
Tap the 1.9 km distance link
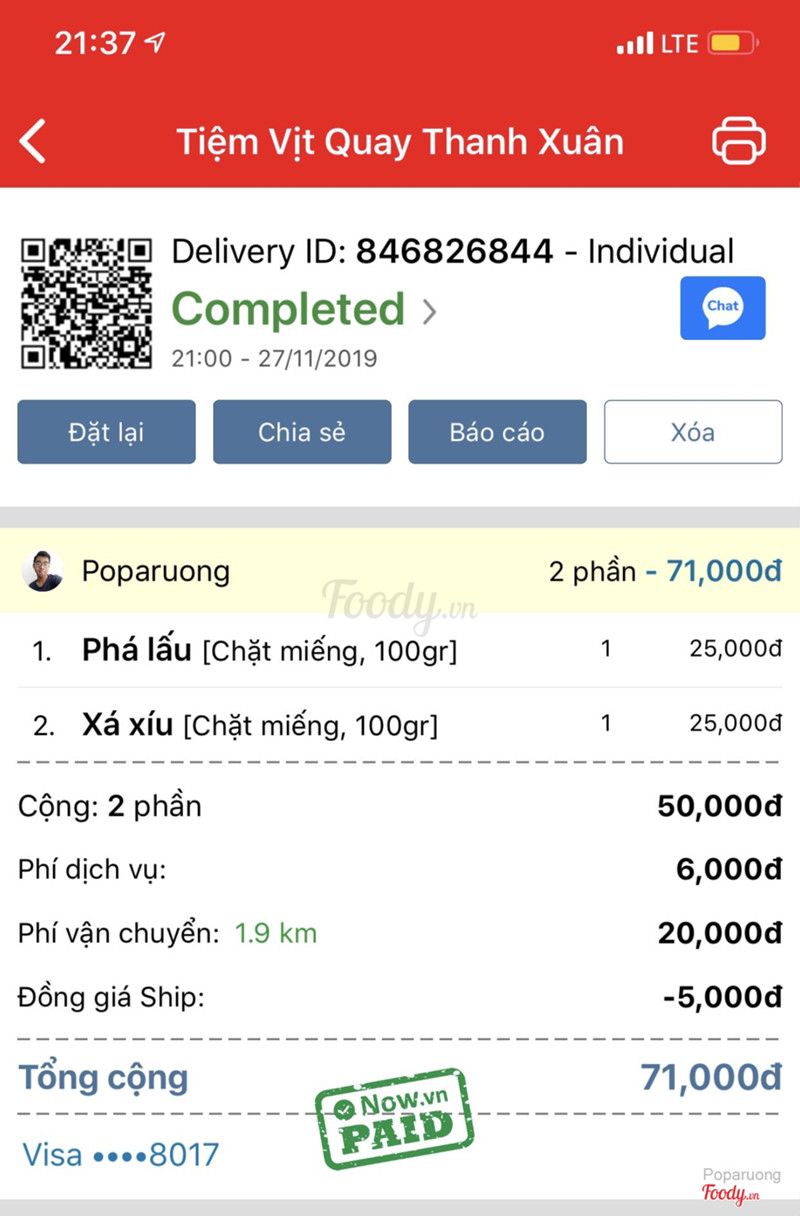point(276,934)
